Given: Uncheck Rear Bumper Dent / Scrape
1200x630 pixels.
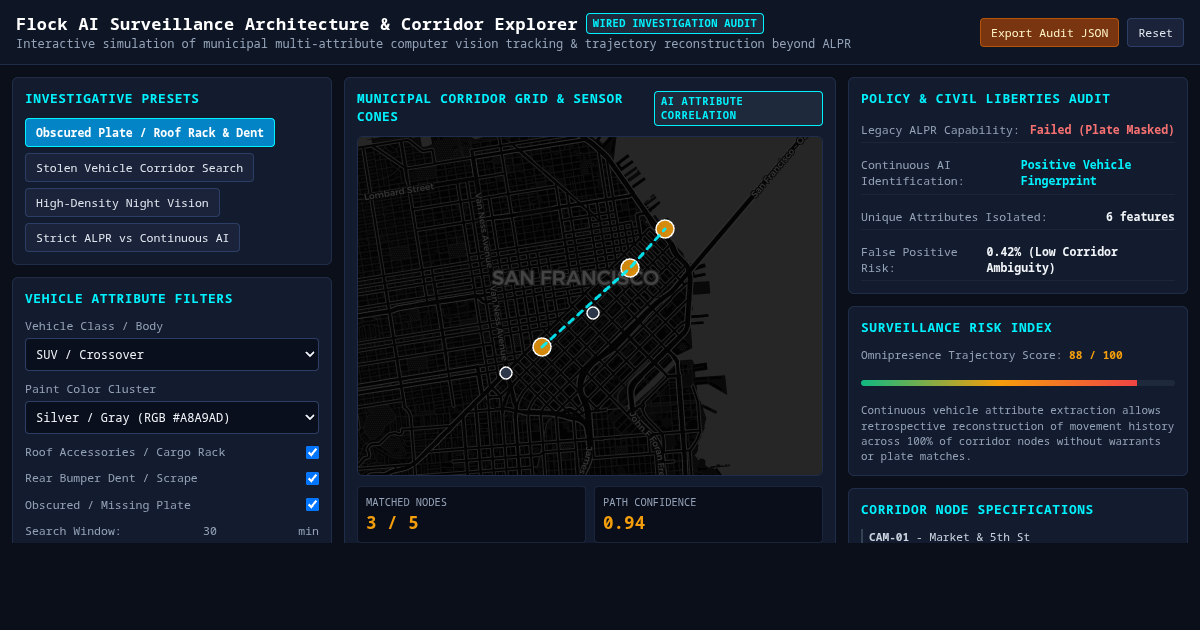Looking at the screenshot, I should coord(312,479).
